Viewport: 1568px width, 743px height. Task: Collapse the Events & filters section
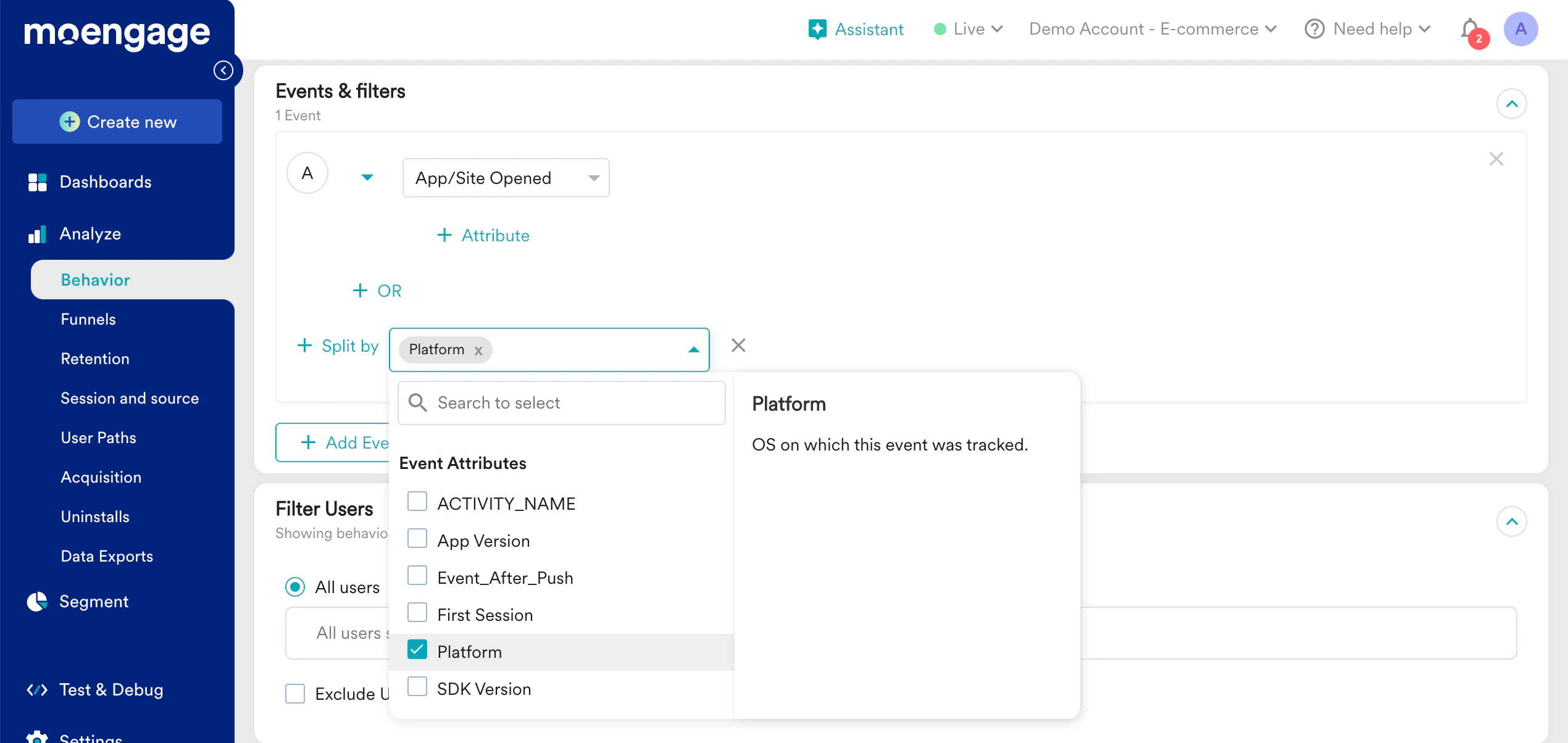coord(1512,104)
